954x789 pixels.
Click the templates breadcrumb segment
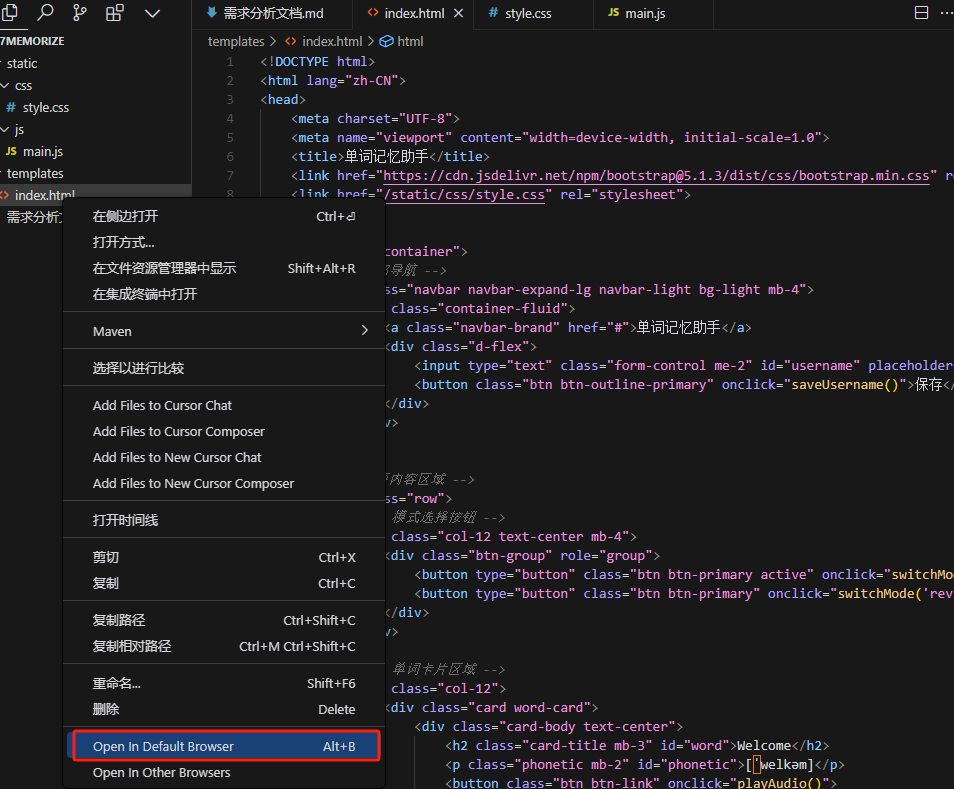(x=236, y=41)
